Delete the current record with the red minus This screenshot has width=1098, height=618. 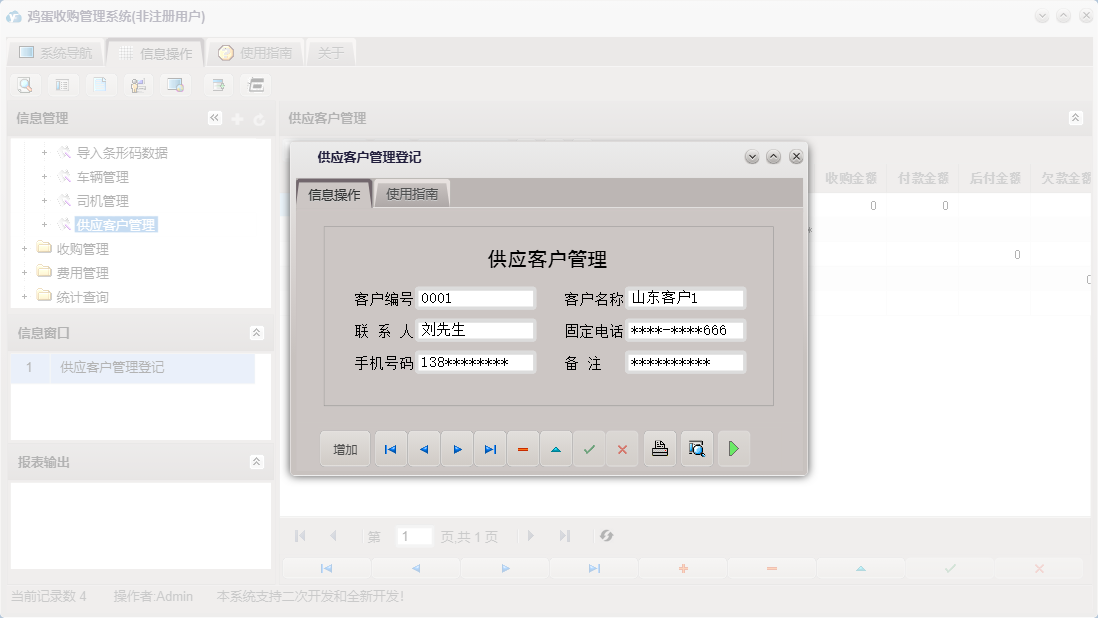click(x=523, y=448)
